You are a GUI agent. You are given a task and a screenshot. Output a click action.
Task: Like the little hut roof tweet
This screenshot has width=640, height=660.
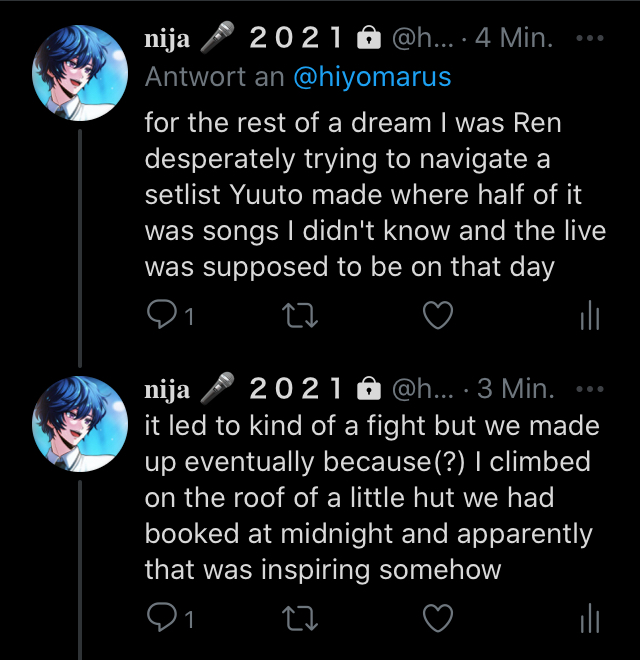pyautogui.click(x=438, y=619)
